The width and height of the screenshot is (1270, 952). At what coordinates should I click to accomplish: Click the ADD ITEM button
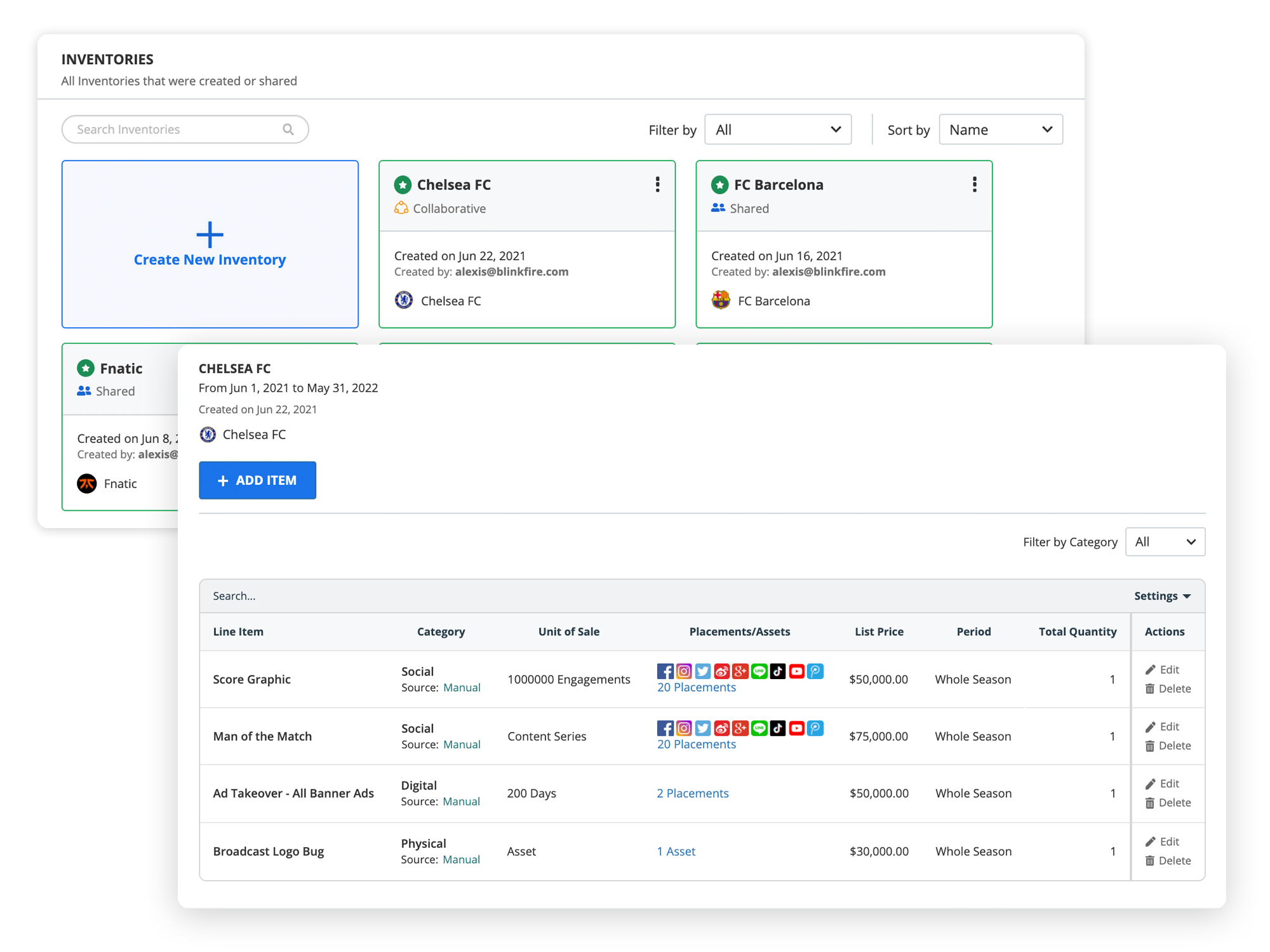[x=257, y=480]
